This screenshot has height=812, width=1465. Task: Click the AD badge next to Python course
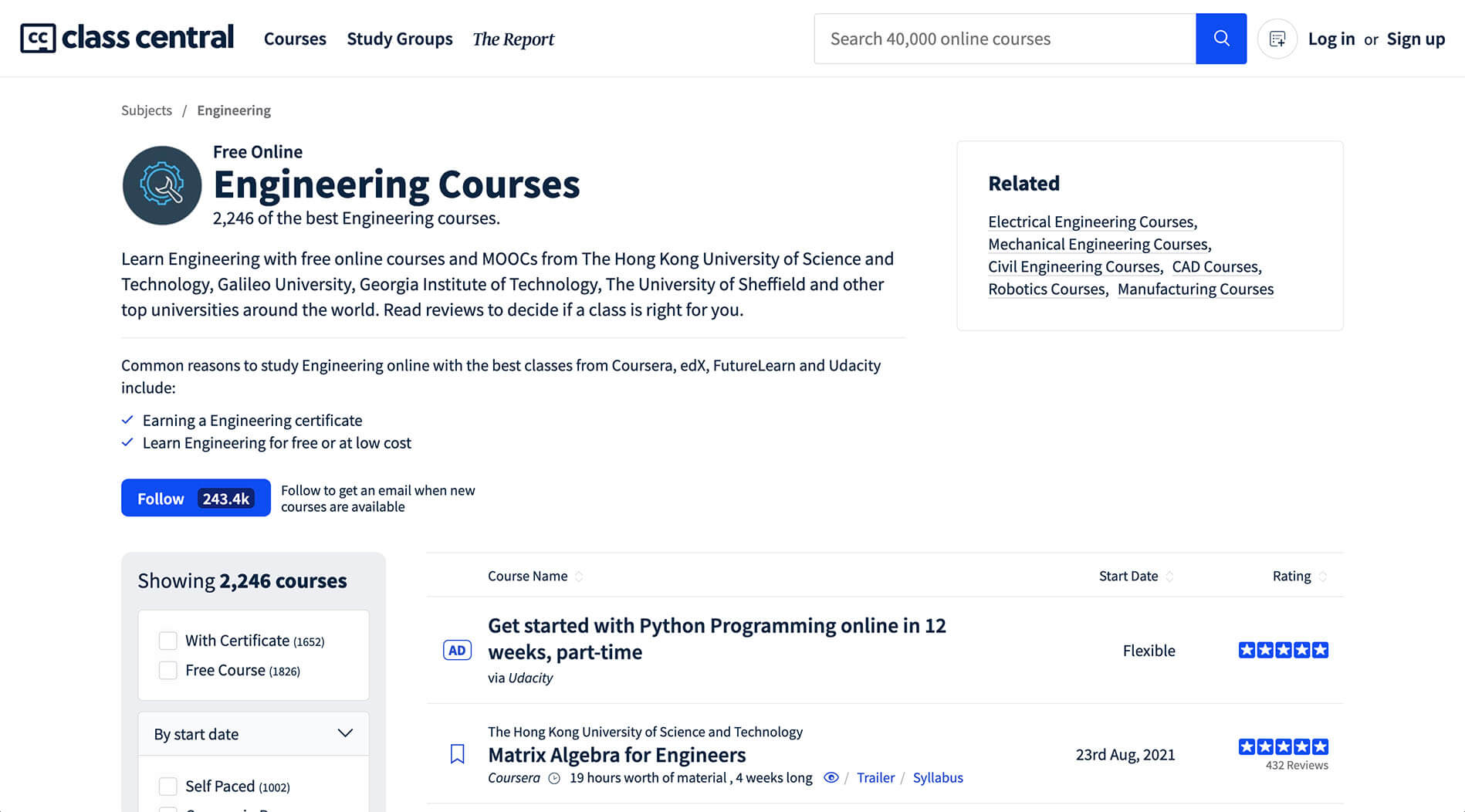457,650
